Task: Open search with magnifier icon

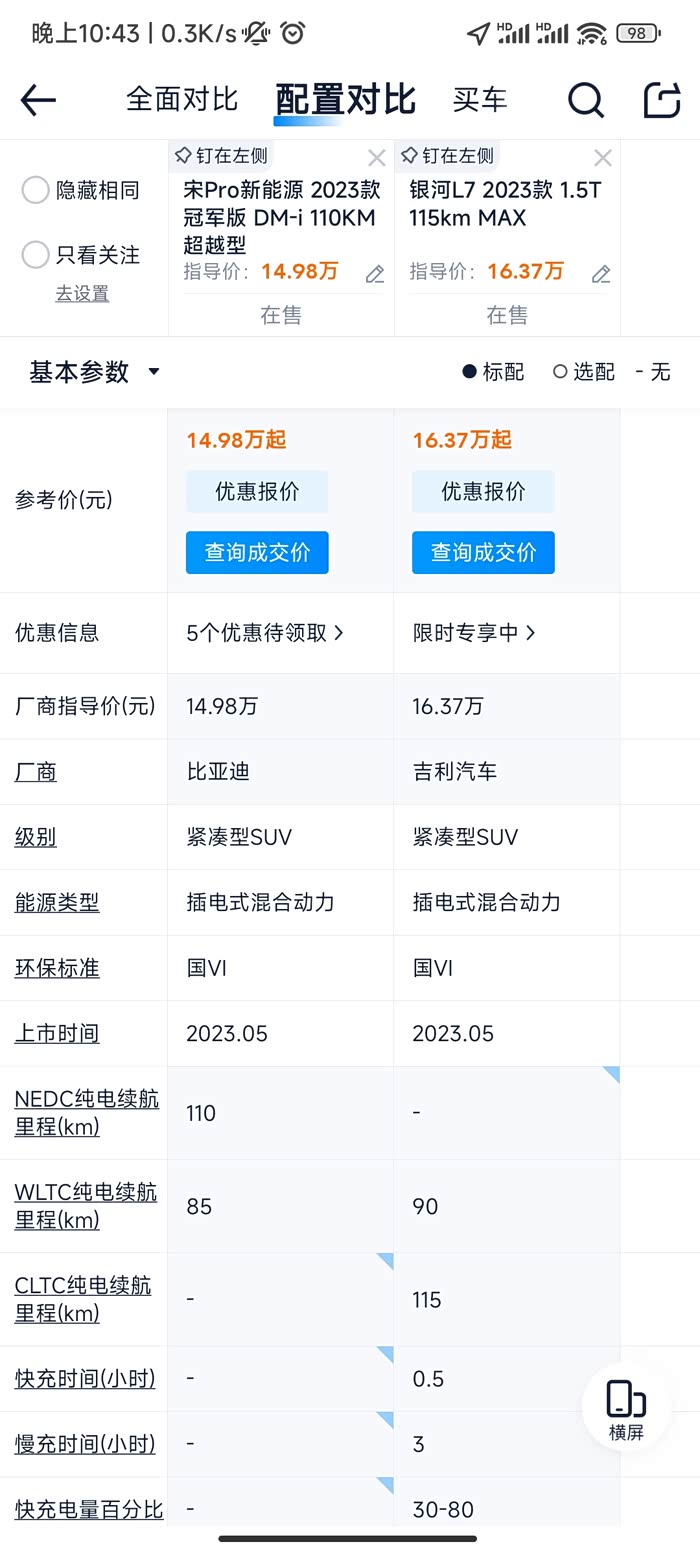Action: coord(586,100)
